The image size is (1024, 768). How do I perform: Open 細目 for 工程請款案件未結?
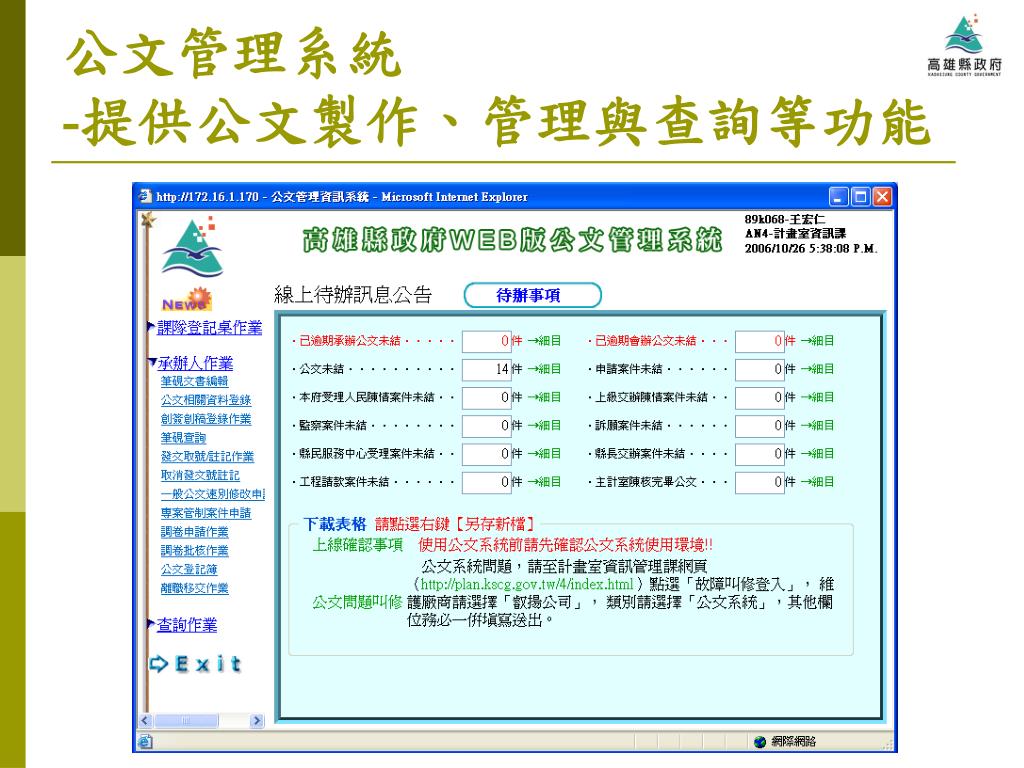(x=544, y=482)
